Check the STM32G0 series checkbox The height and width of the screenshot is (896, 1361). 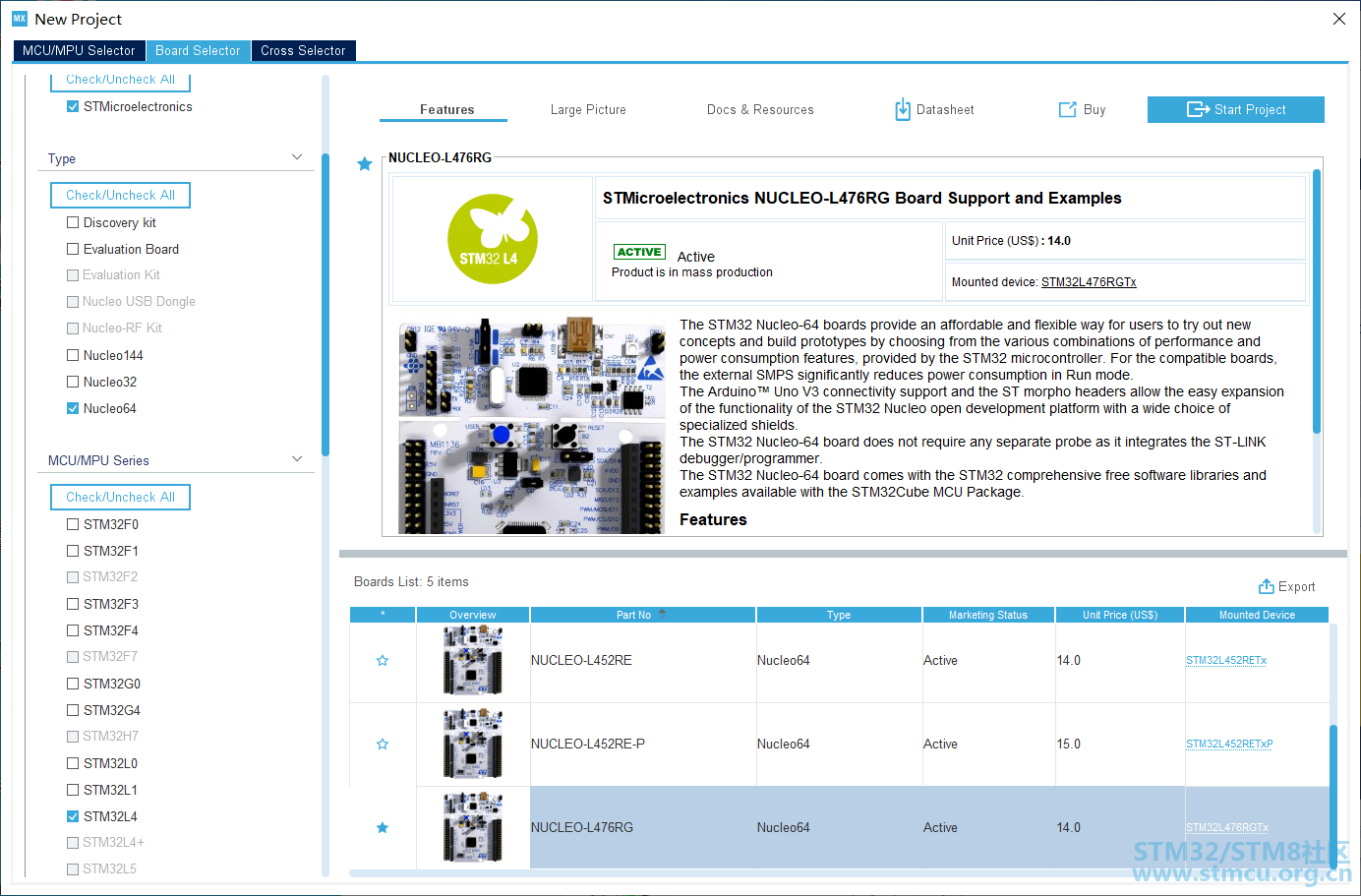tap(73, 684)
